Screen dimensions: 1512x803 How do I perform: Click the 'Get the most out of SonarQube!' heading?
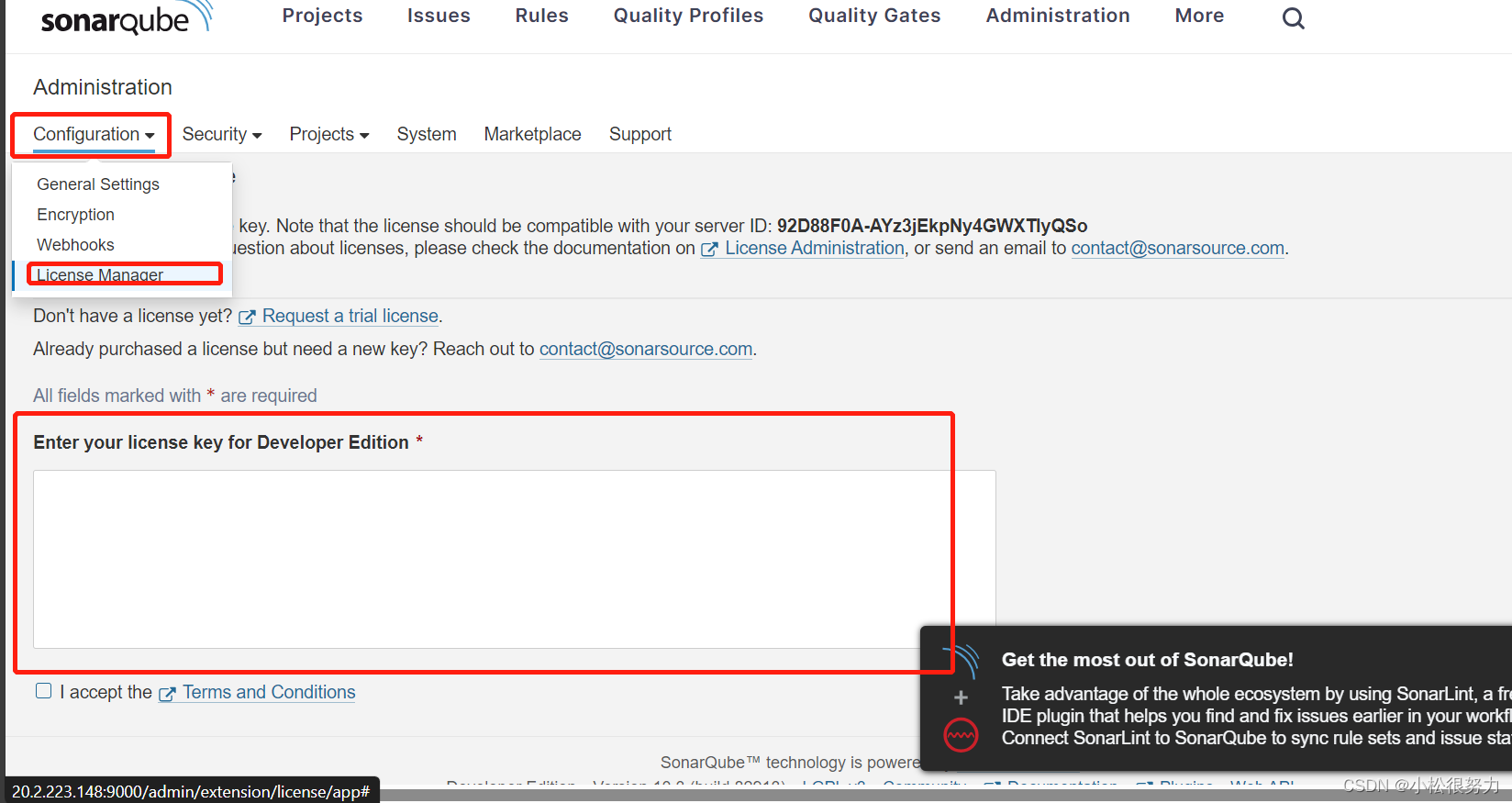pyautogui.click(x=1147, y=659)
